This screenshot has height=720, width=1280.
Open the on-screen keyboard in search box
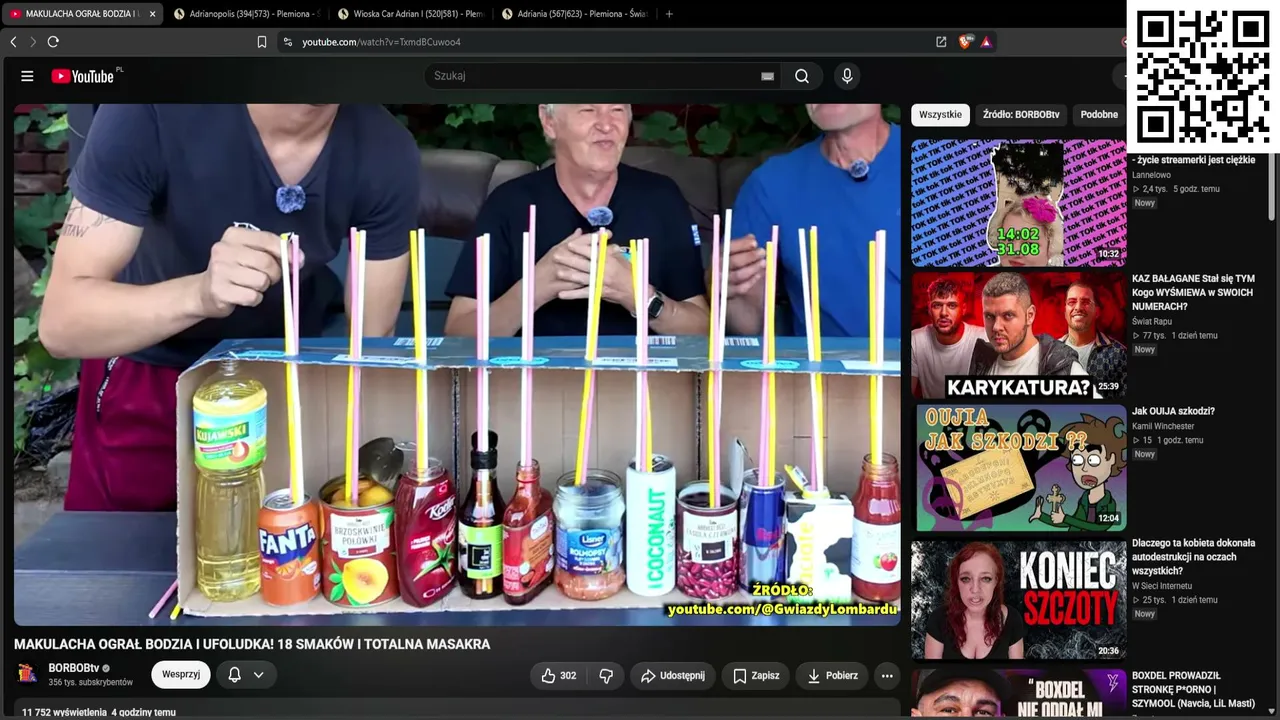(768, 76)
